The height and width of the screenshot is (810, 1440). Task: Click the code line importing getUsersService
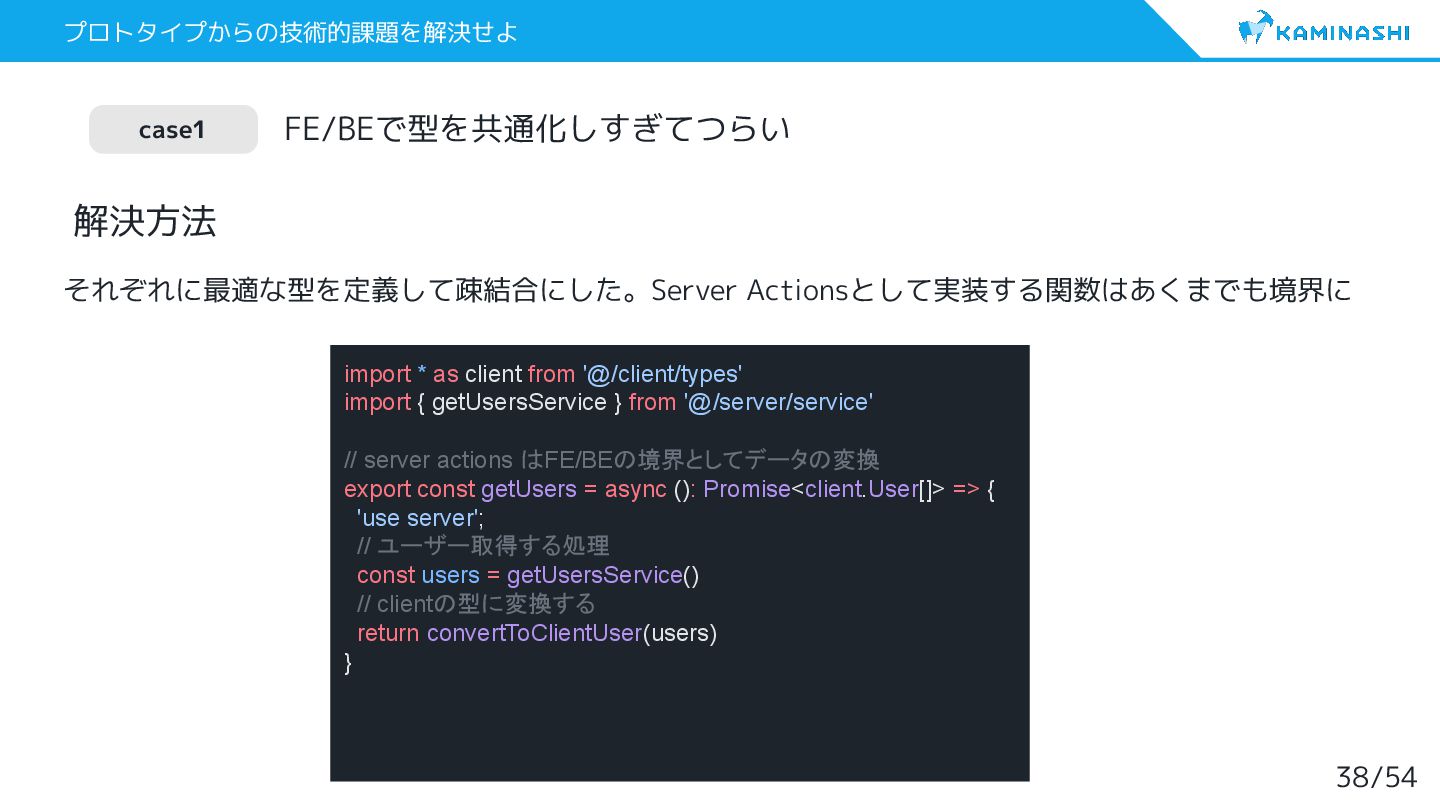coord(608,402)
